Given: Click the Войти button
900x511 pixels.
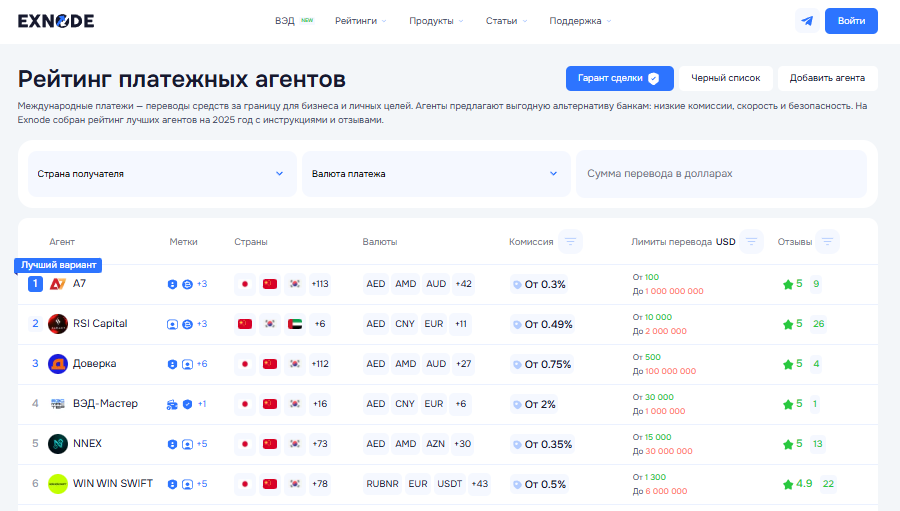Looking at the screenshot, I should (851, 21).
